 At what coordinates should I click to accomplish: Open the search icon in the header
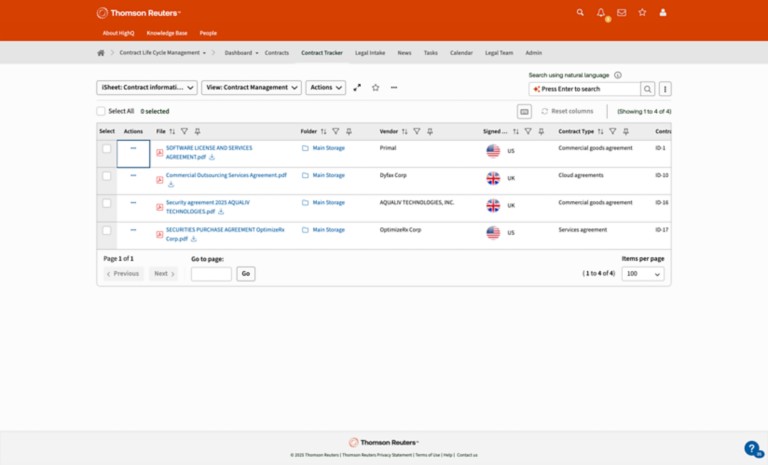coord(580,13)
